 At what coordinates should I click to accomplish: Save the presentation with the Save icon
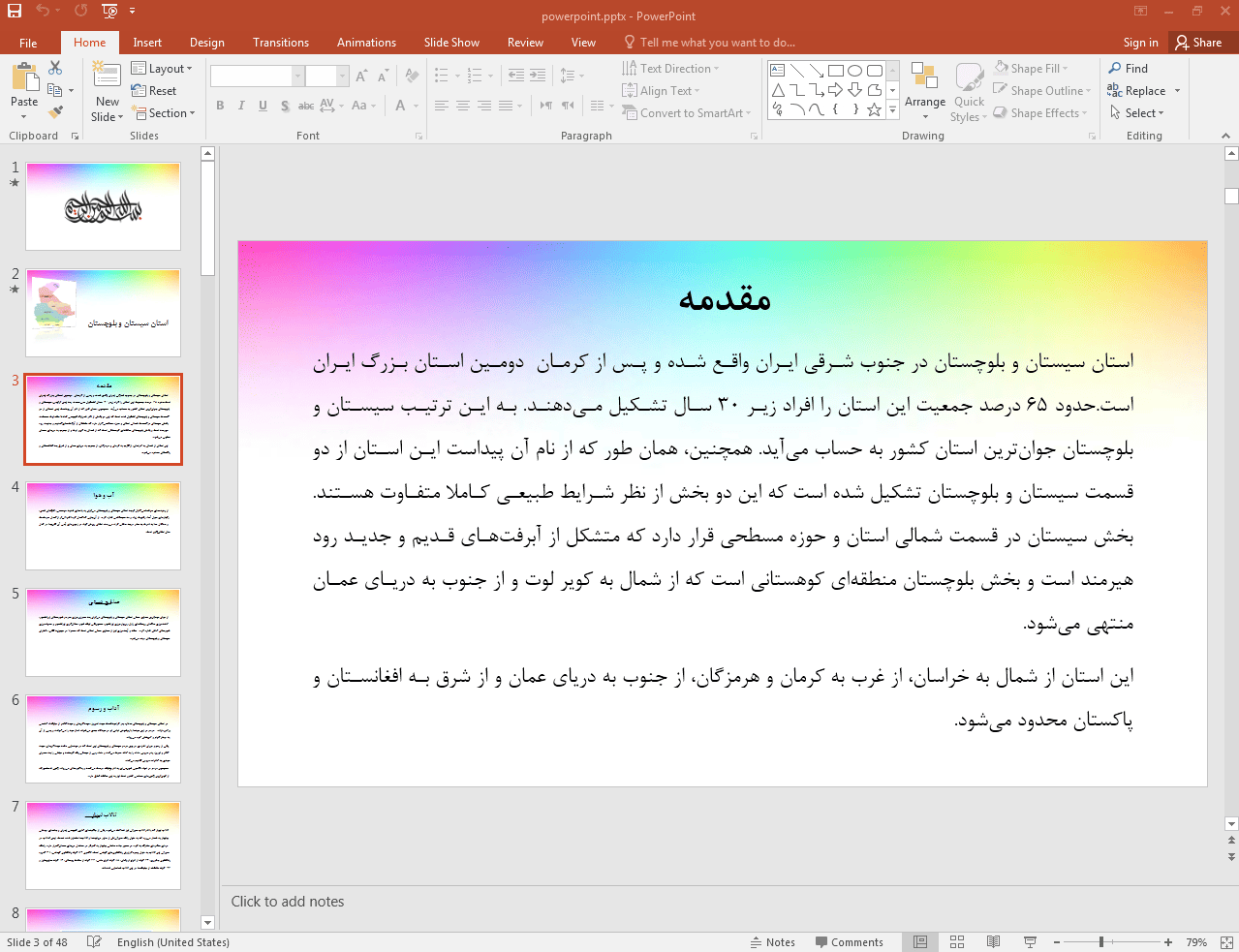[x=14, y=11]
